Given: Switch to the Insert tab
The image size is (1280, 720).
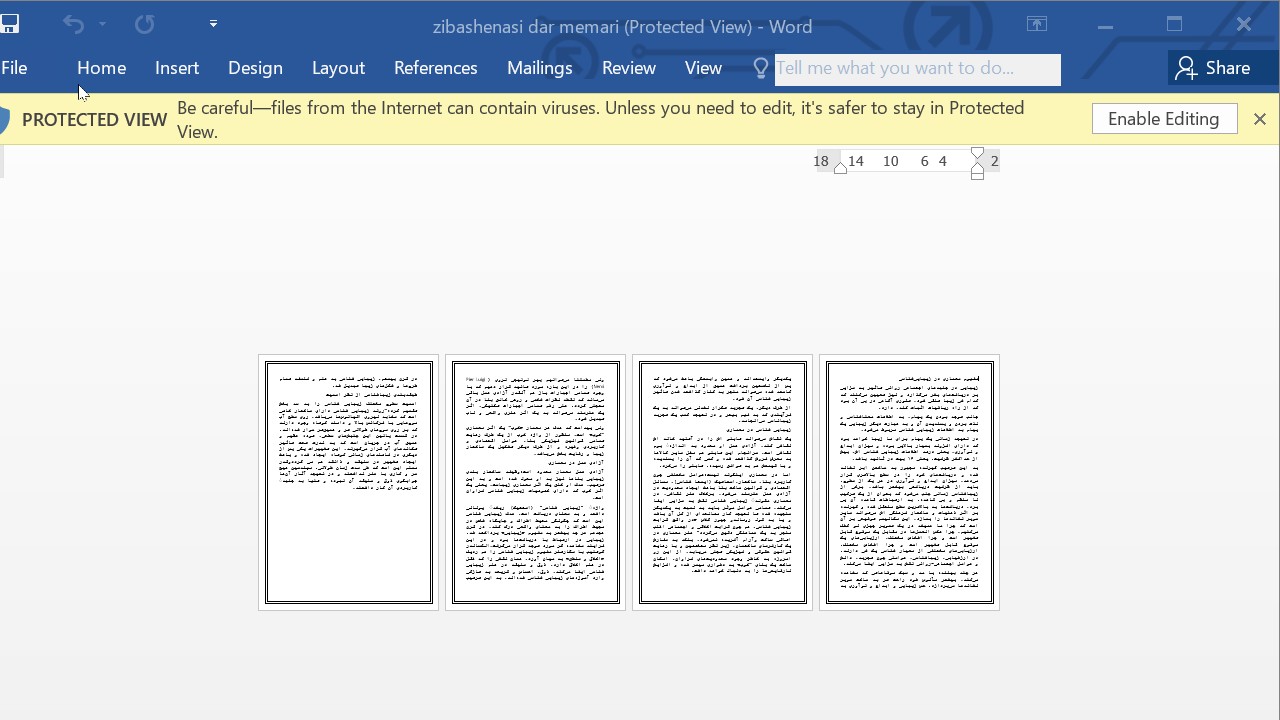Looking at the screenshot, I should pos(177,68).
